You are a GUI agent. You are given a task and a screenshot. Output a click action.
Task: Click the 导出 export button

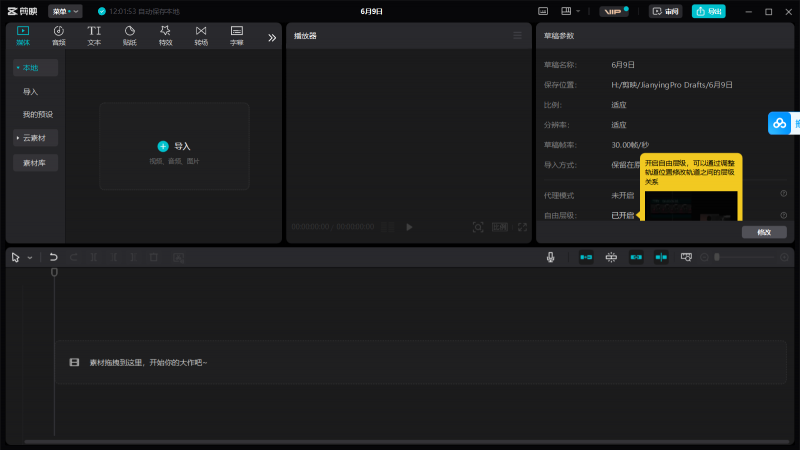tap(709, 11)
